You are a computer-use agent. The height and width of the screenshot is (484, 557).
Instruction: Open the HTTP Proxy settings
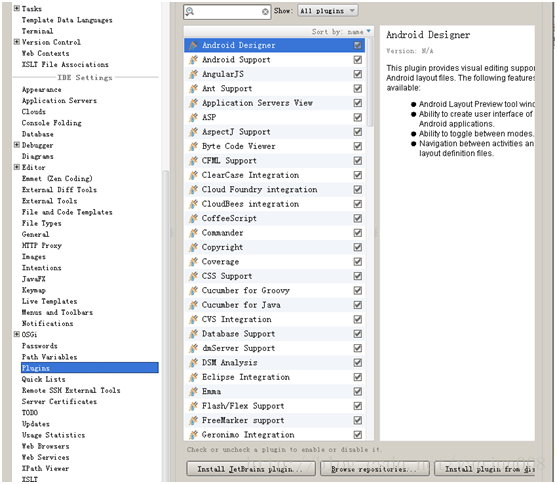point(42,246)
